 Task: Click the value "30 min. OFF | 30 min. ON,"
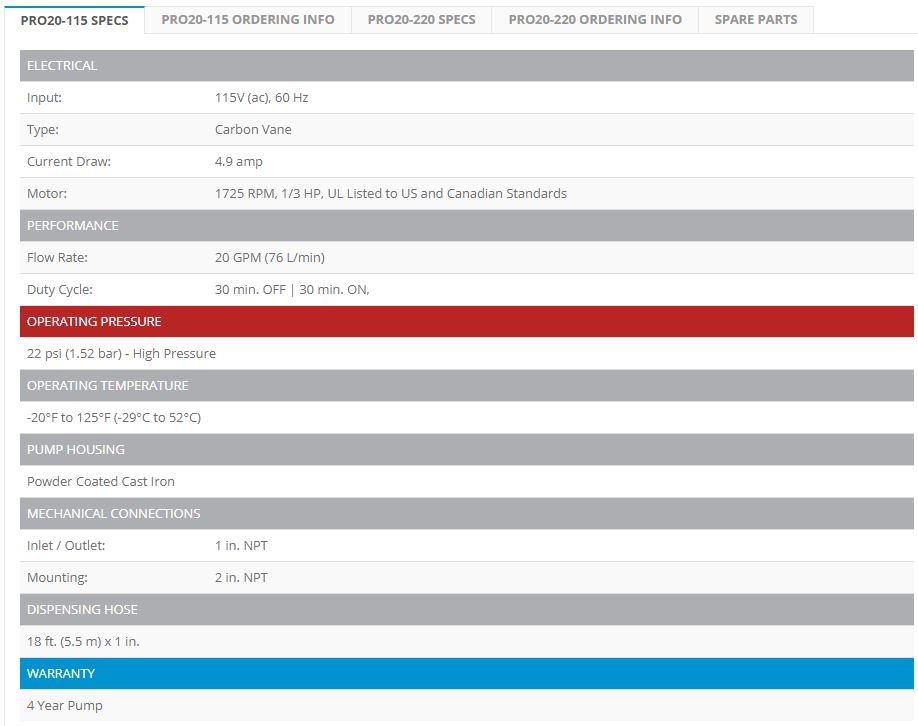pos(292,290)
